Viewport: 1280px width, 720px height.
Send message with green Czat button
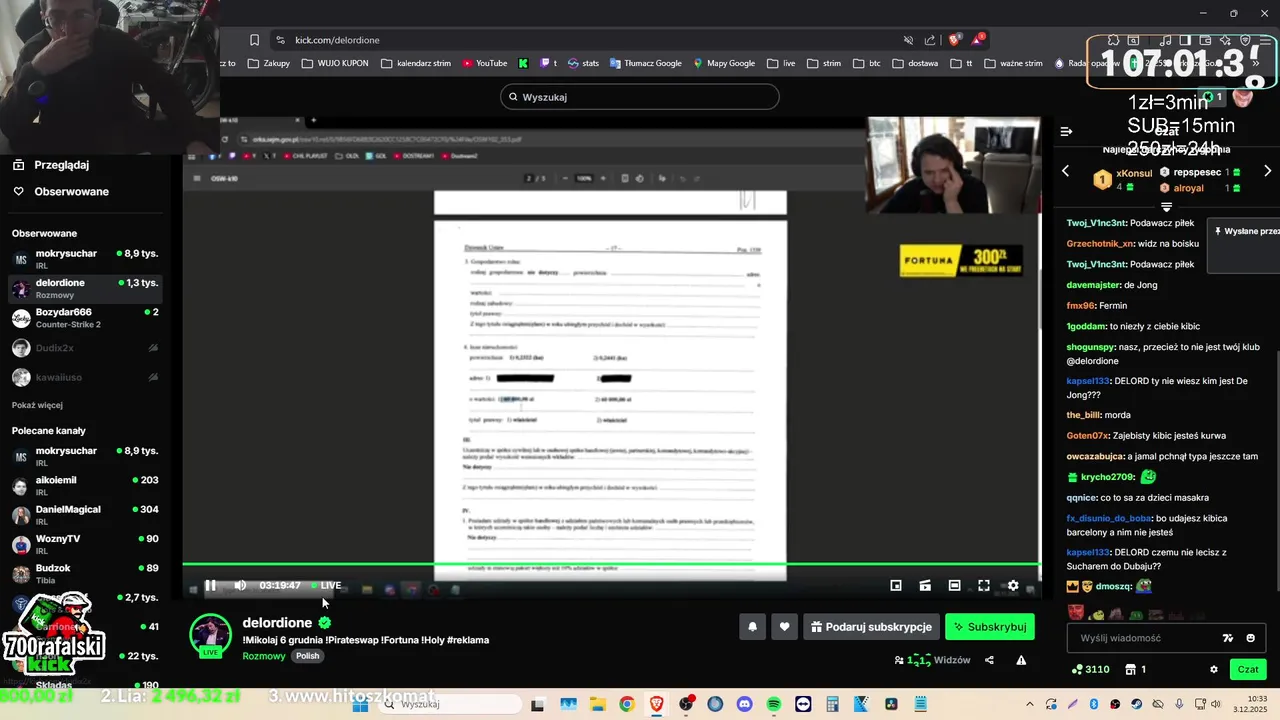click(x=1248, y=669)
